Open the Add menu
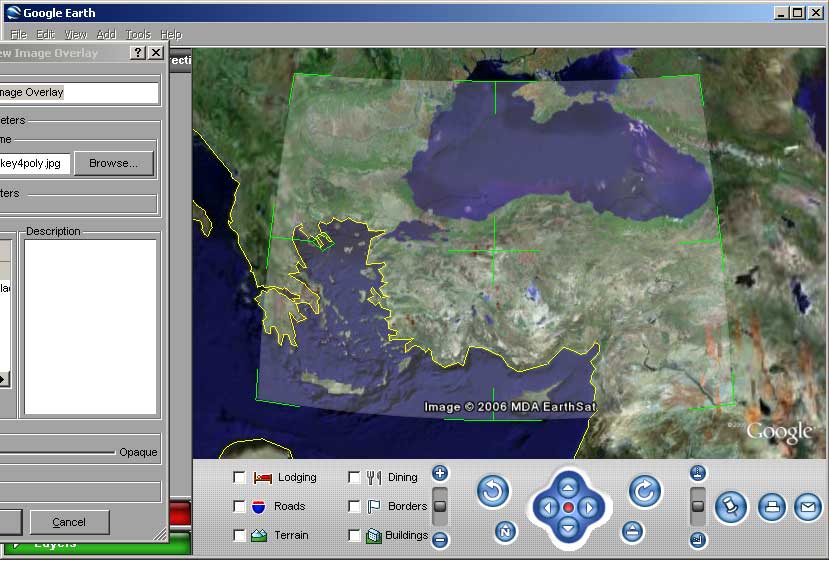 click(x=106, y=34)
